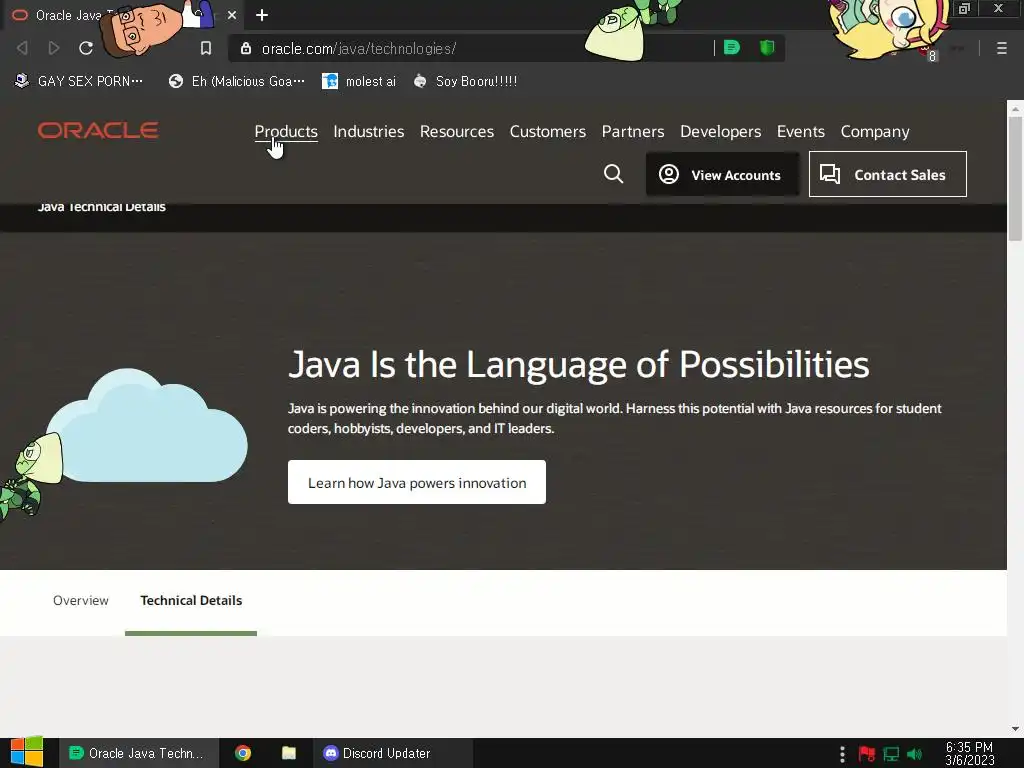This screenshot has height=768, width=1024.
Task: Click the Java Technical Details breadcrumb
Action: click(101, 207)
